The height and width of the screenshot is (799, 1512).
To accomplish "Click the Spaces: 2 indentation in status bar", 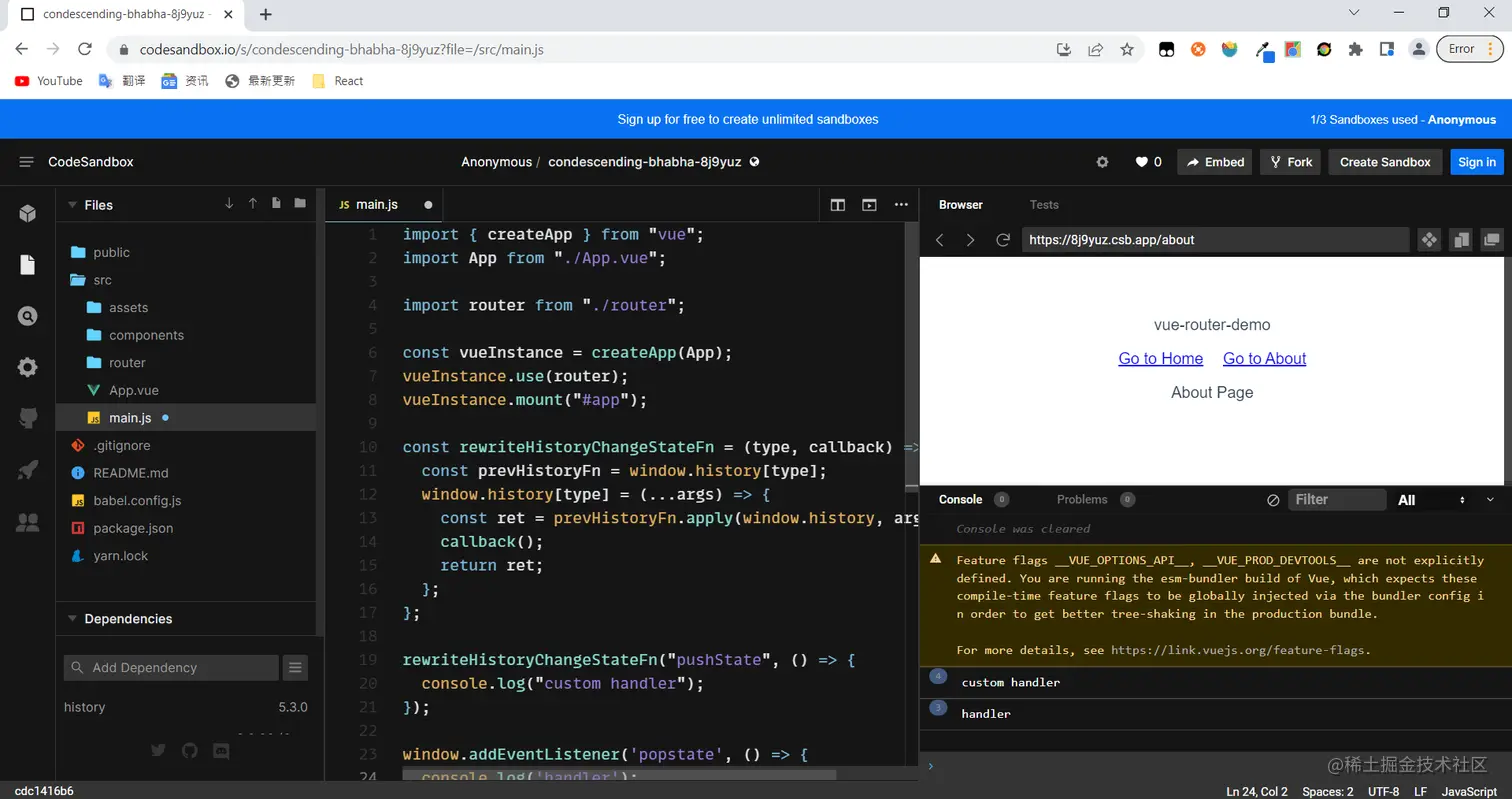I will coord(1327,791).
